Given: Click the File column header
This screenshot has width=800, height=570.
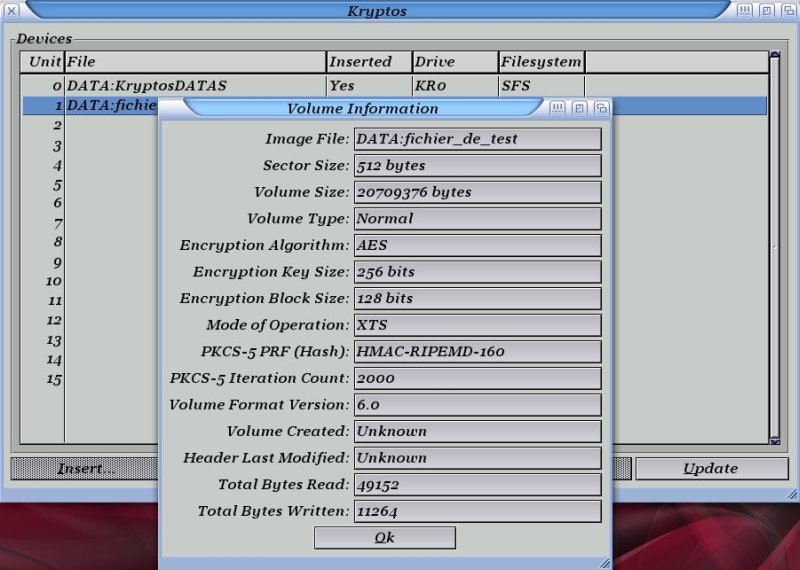Looking at the screenshot, I should pos(195,62).
